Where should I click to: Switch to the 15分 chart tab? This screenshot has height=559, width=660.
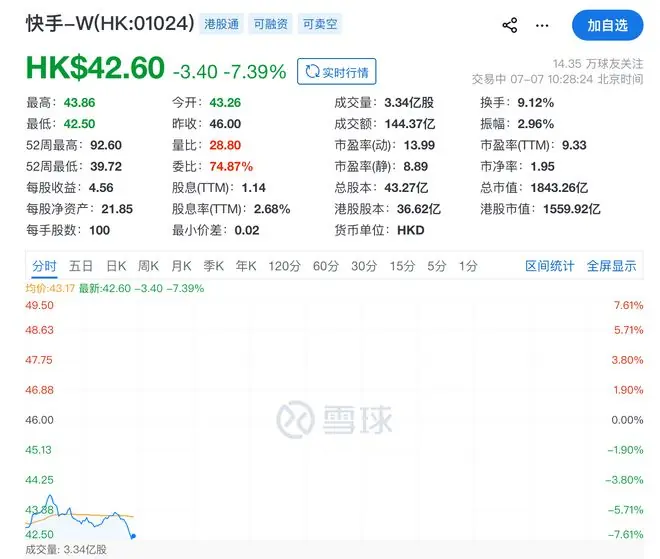coord(402,266)
